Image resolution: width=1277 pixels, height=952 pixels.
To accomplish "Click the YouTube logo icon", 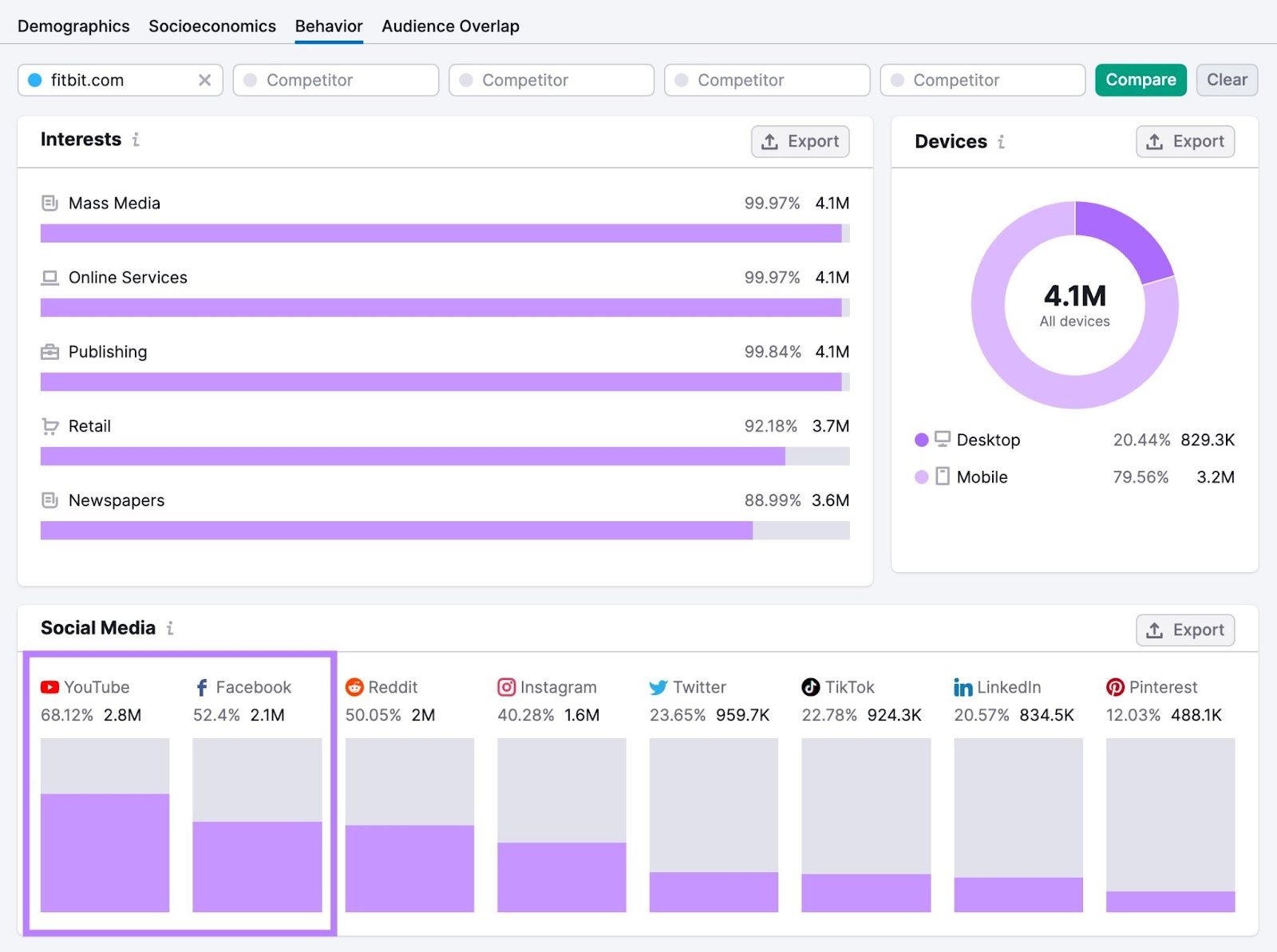I will (x=49, y=687).
